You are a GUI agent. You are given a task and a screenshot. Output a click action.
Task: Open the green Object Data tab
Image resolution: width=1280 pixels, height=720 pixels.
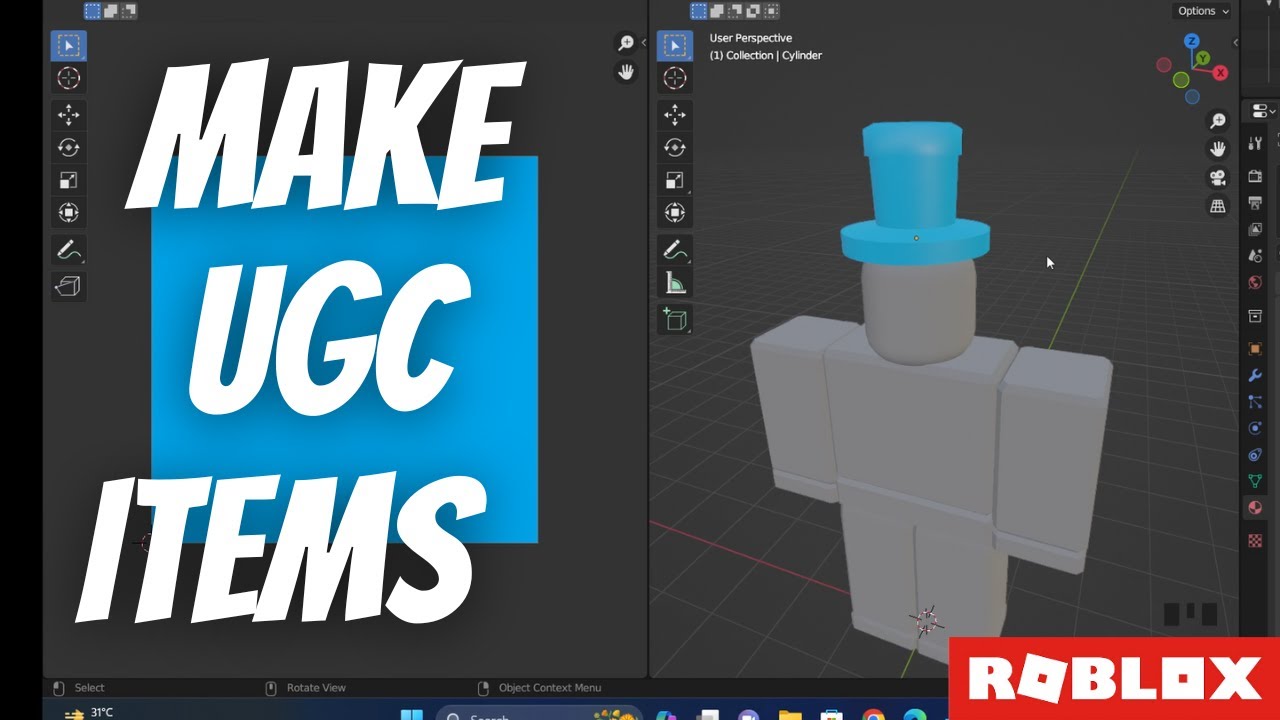point(1255,481)
